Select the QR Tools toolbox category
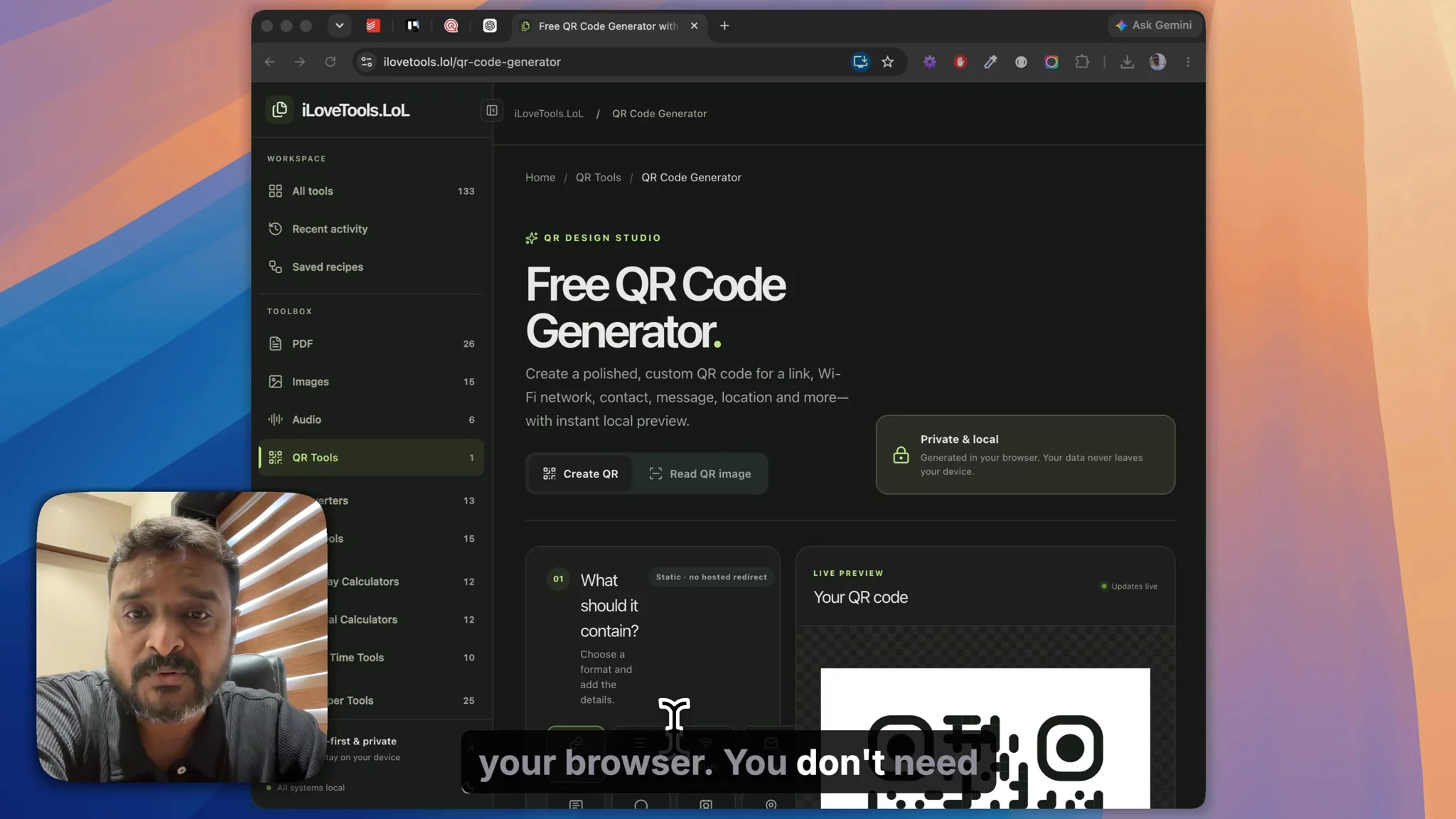Screen dimensions: 1456x819 pos(371,458)
